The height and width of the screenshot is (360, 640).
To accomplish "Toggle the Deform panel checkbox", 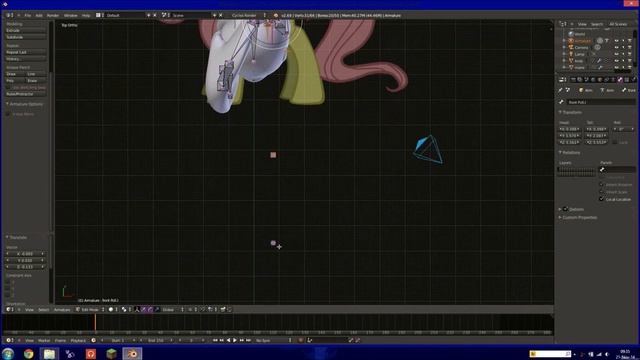I will click(566, 209).
